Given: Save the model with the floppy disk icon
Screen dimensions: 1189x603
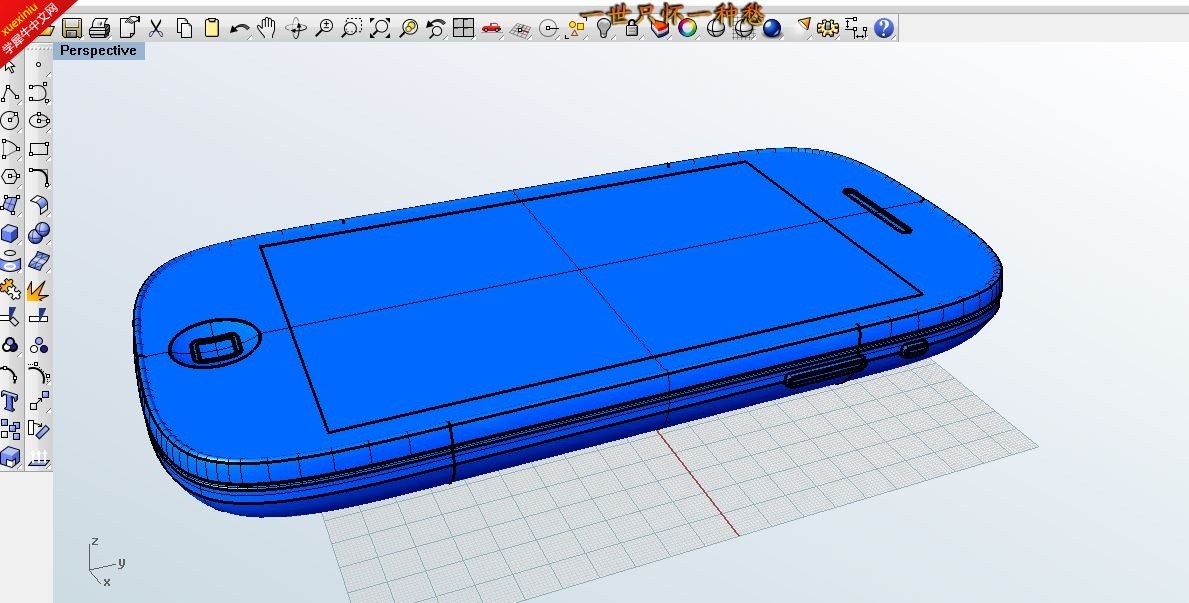Looking at the screenshot, I should click(x=72, y=29).
